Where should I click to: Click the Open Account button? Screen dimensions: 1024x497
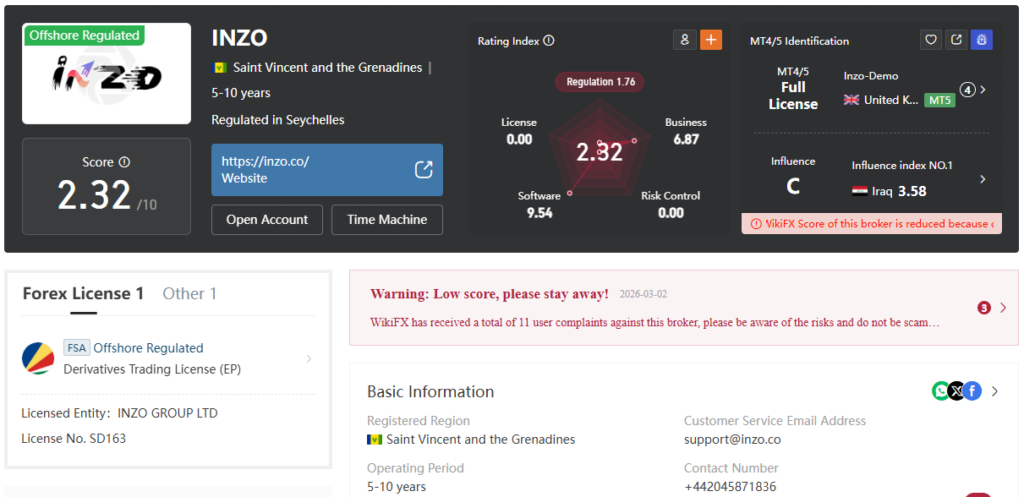[x=267, y=220]
